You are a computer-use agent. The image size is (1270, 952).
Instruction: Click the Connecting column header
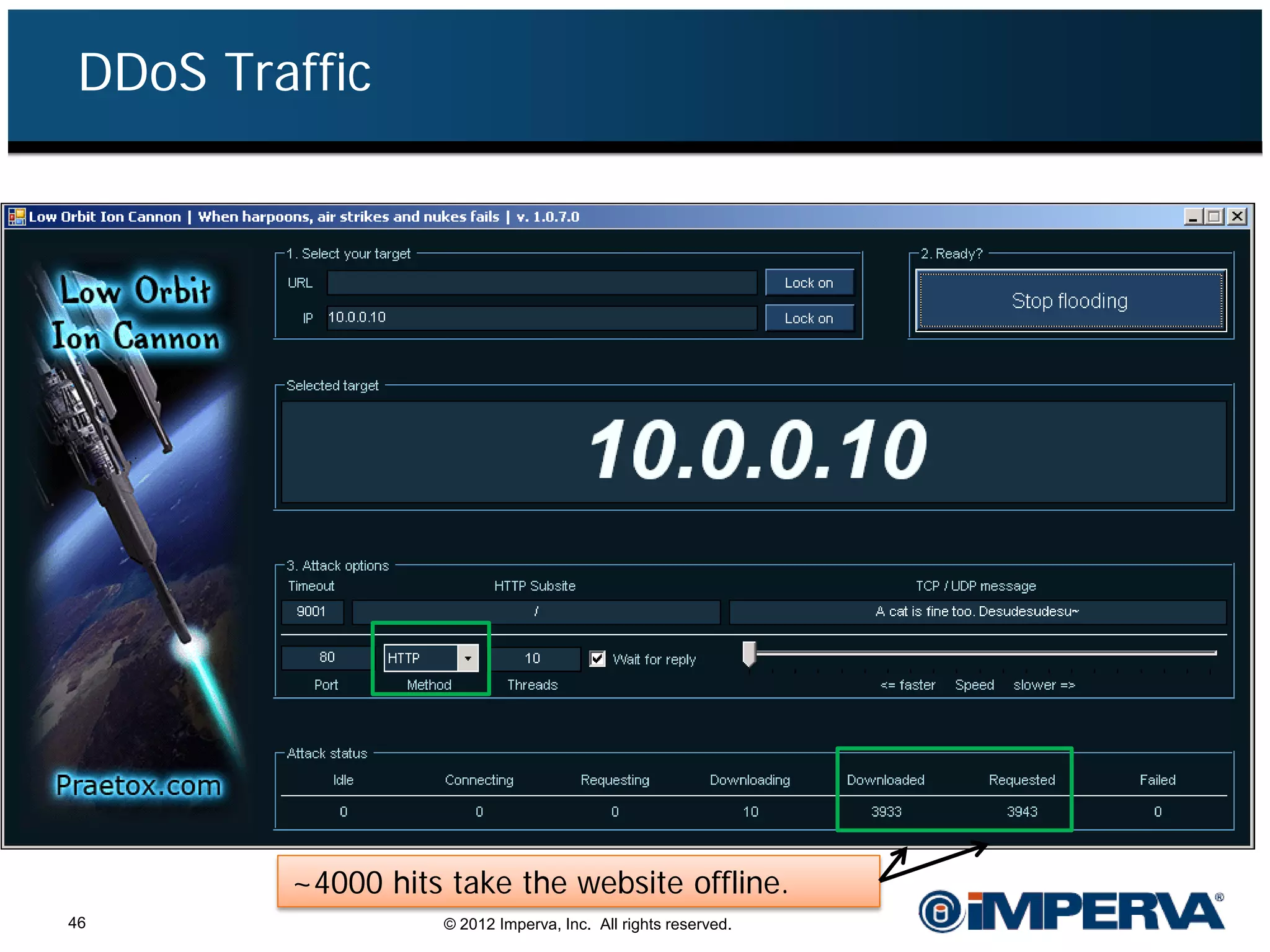click(x=479, y=780)
